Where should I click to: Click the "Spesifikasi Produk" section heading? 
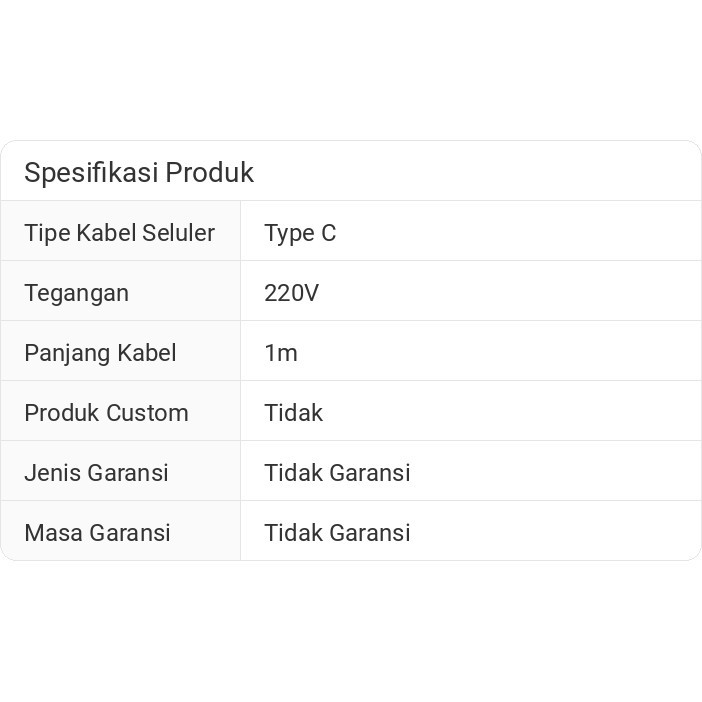click(x=139, y=172)
